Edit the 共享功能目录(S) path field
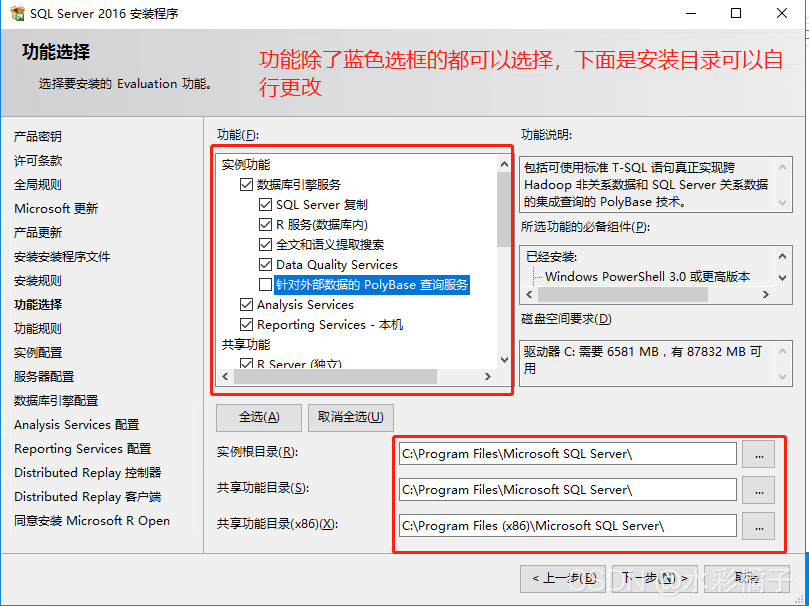This screenshot has width=809, height=606. click(568, 490)
